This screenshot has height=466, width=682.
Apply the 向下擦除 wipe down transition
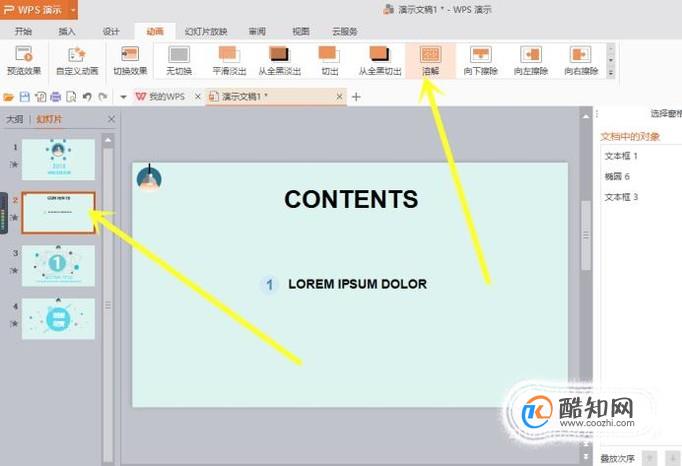click(x=481, y=61)
